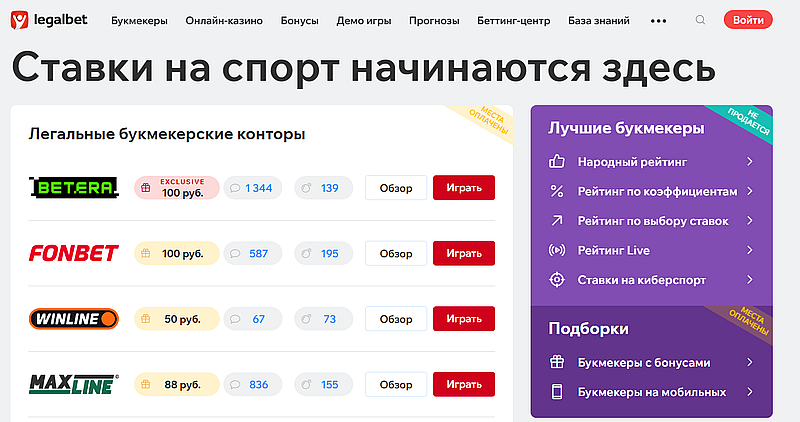Click the percent icon for Рейтинг по коэффициентам
This screenshot has height=422, width=800.
pyautogui.click(x=557, y=191)
